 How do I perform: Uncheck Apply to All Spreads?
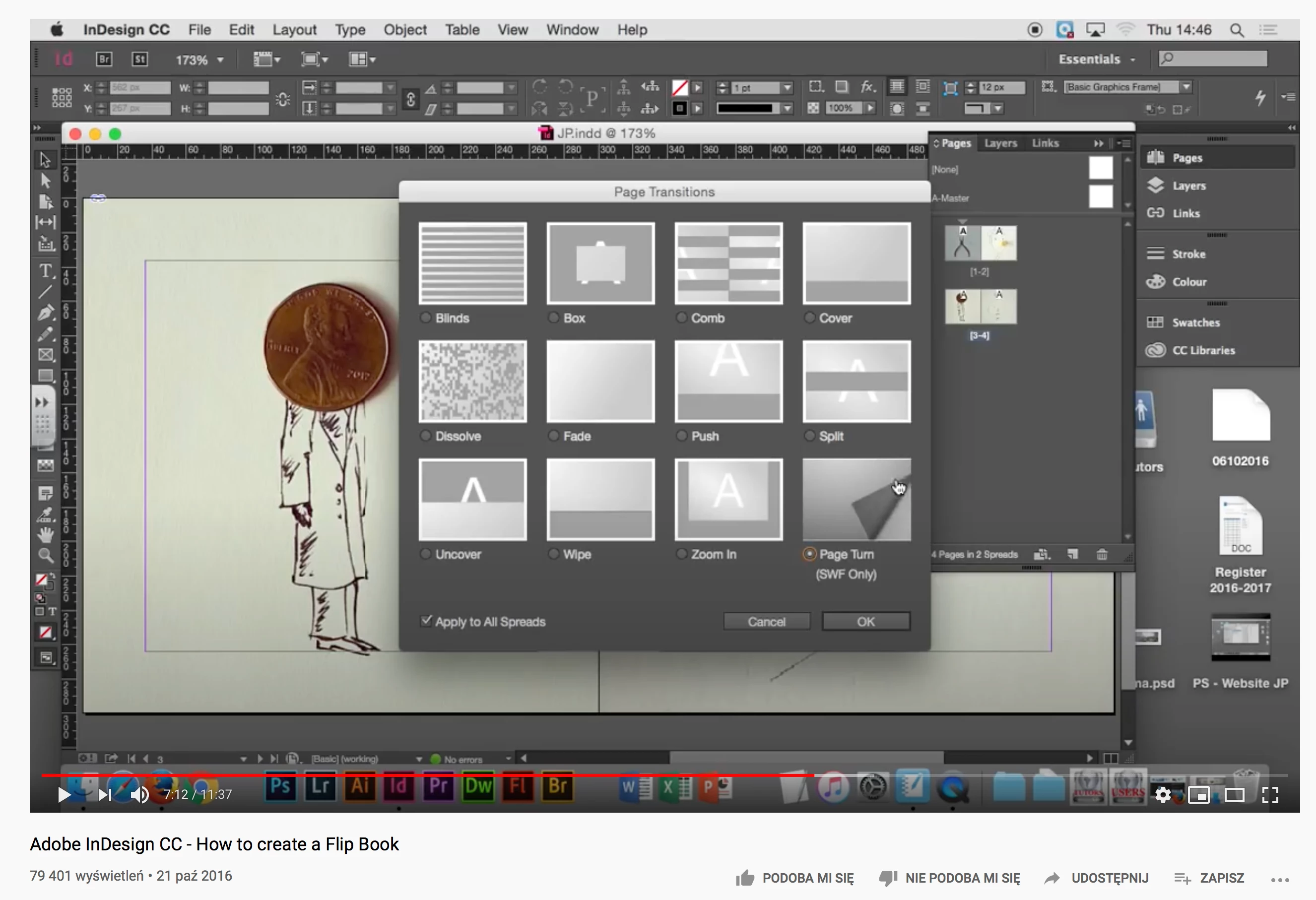(426, 621)
